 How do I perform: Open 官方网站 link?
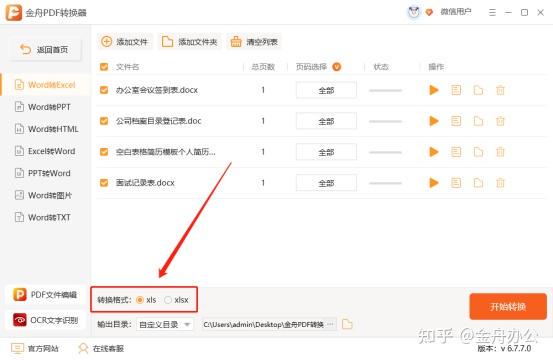point(35,348)
